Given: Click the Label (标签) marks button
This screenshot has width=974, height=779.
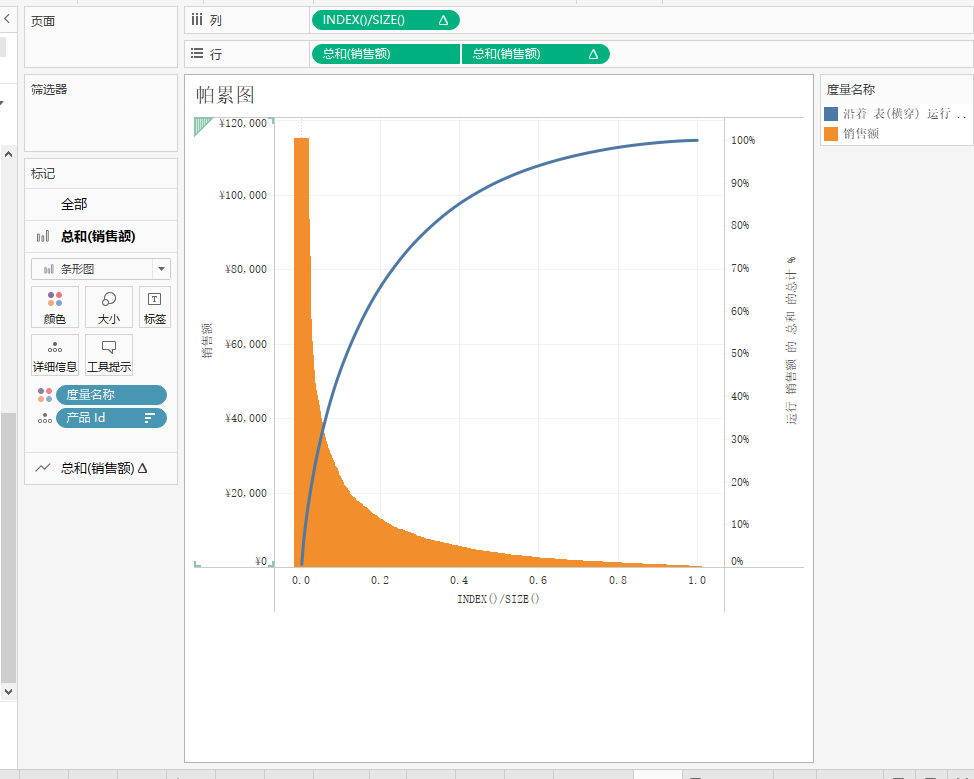Looking at the screenshot, I should (x=155, y=307).
